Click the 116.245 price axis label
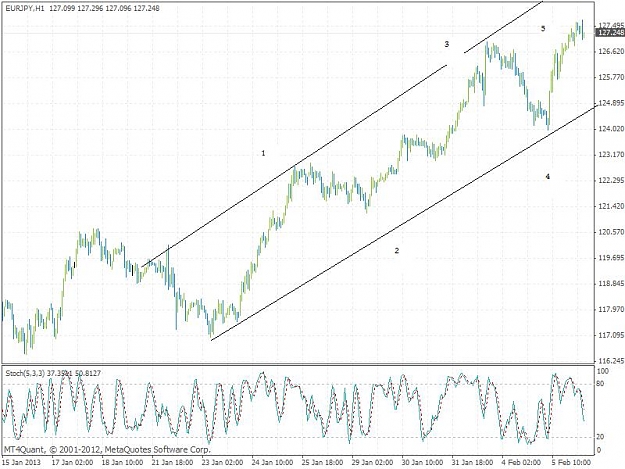The width and height of the screenshot is (625, 469). pos(611,361)
